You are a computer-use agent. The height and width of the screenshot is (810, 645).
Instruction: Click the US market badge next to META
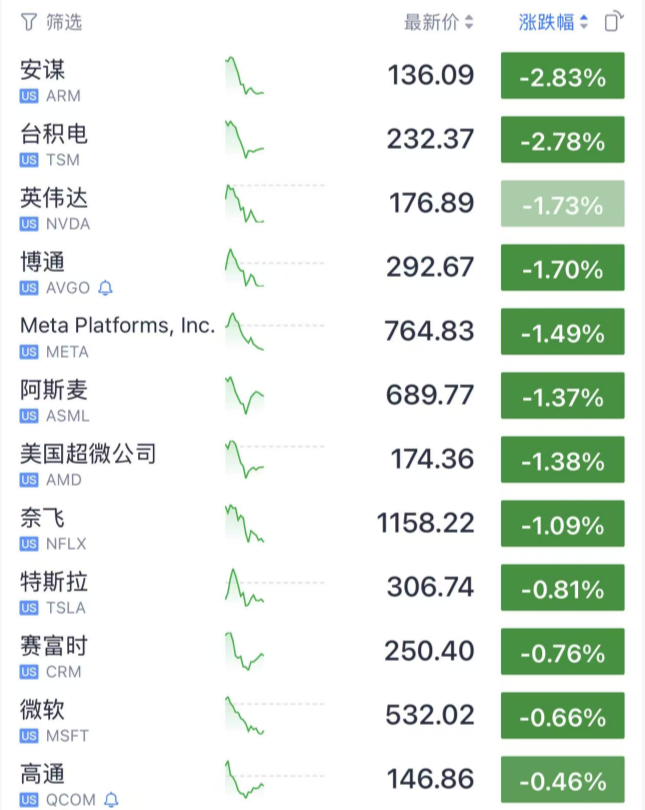click(30, 352)
